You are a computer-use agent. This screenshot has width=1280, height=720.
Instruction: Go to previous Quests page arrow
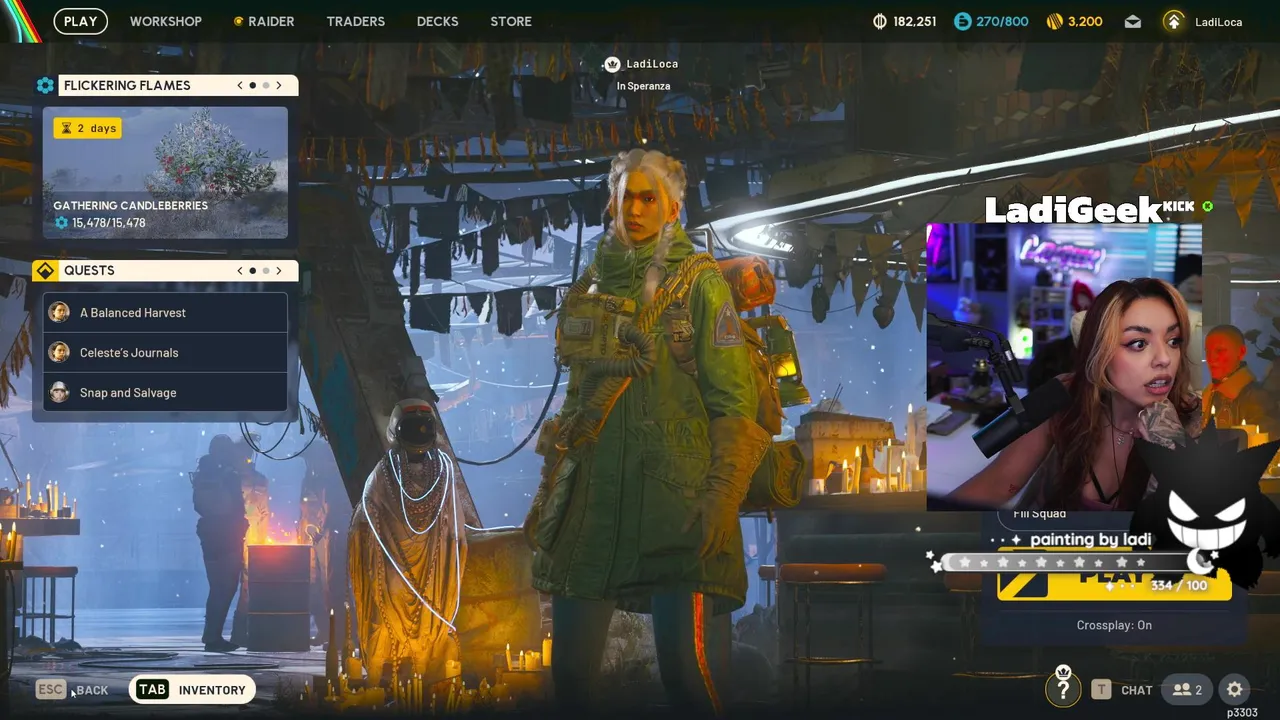coord(240,271)
